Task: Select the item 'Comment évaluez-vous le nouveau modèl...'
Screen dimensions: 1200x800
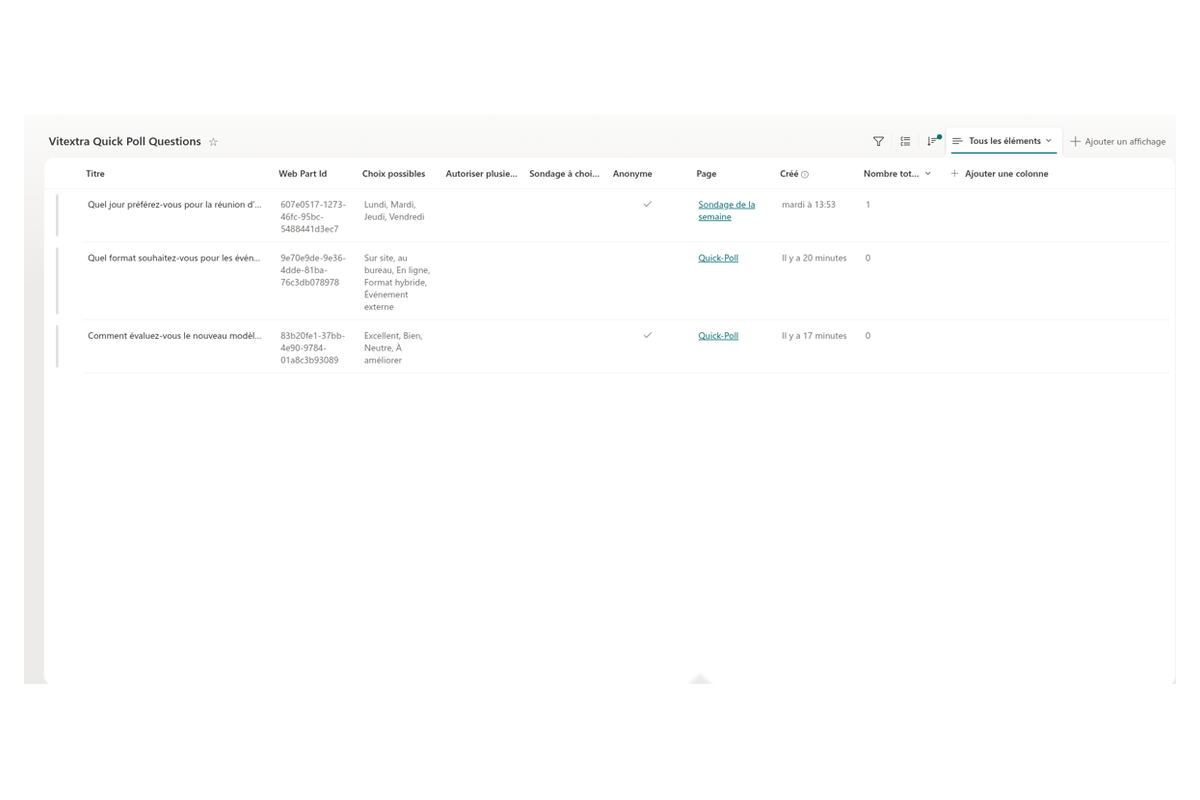Action: tap(174, 336)
